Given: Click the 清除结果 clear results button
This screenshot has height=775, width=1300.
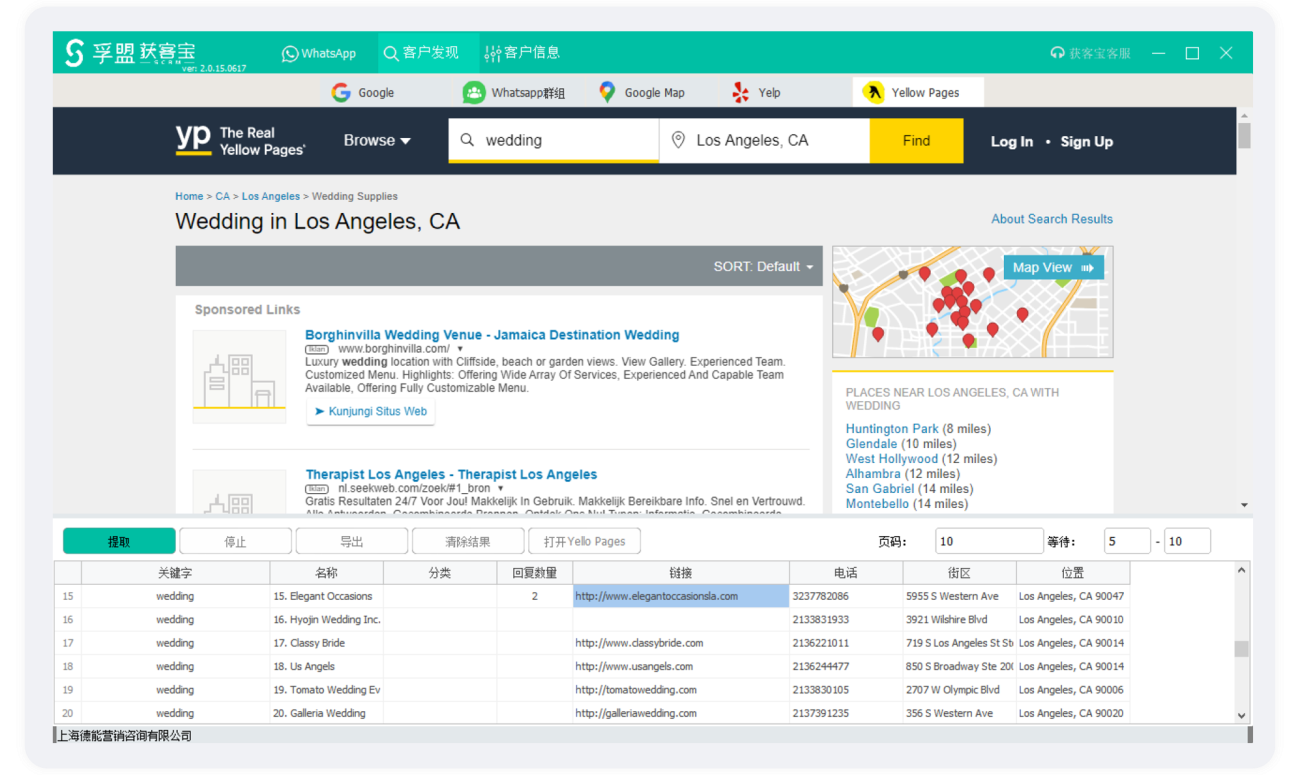Looking at the screenshot, I should tap(468, 541).
